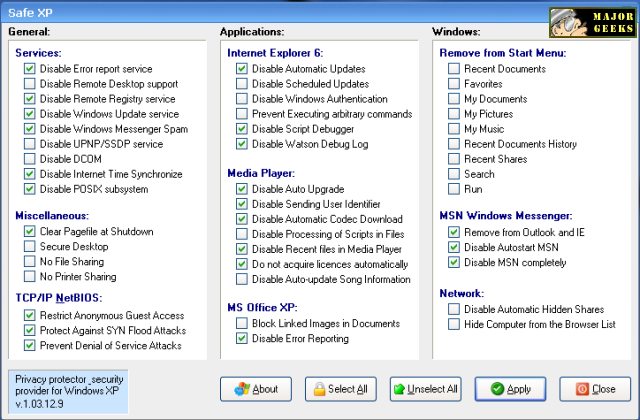Check the My Music option
Screen dimensions: 640x420
[x=454, y=129]
